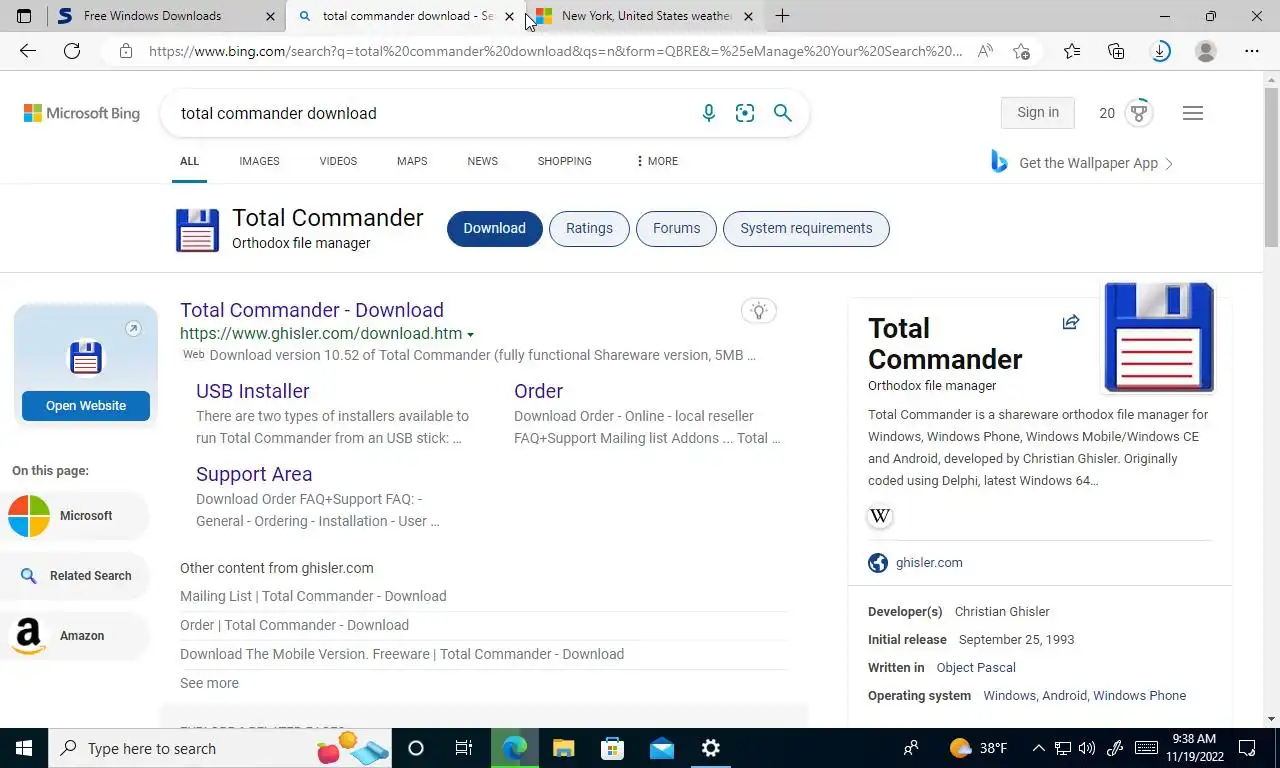Add this page to favorites star icon

[1020, 51]
